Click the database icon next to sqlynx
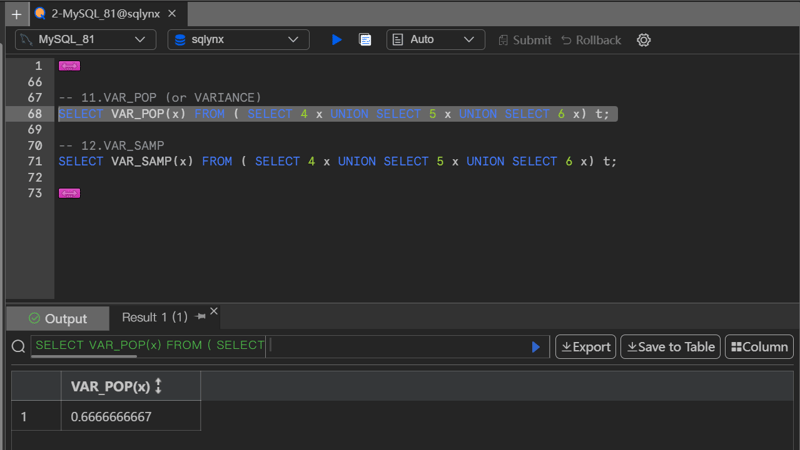The width and height of the screenshot is (800, 450). [x=180, y=40]
